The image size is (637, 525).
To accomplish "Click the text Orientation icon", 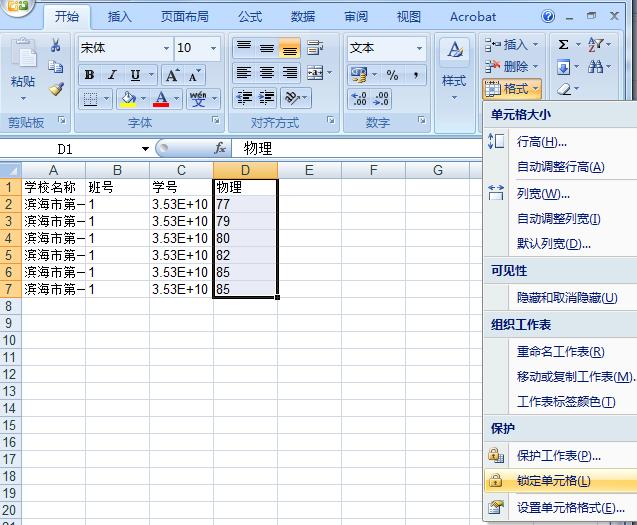I will [x=292, y=98].
